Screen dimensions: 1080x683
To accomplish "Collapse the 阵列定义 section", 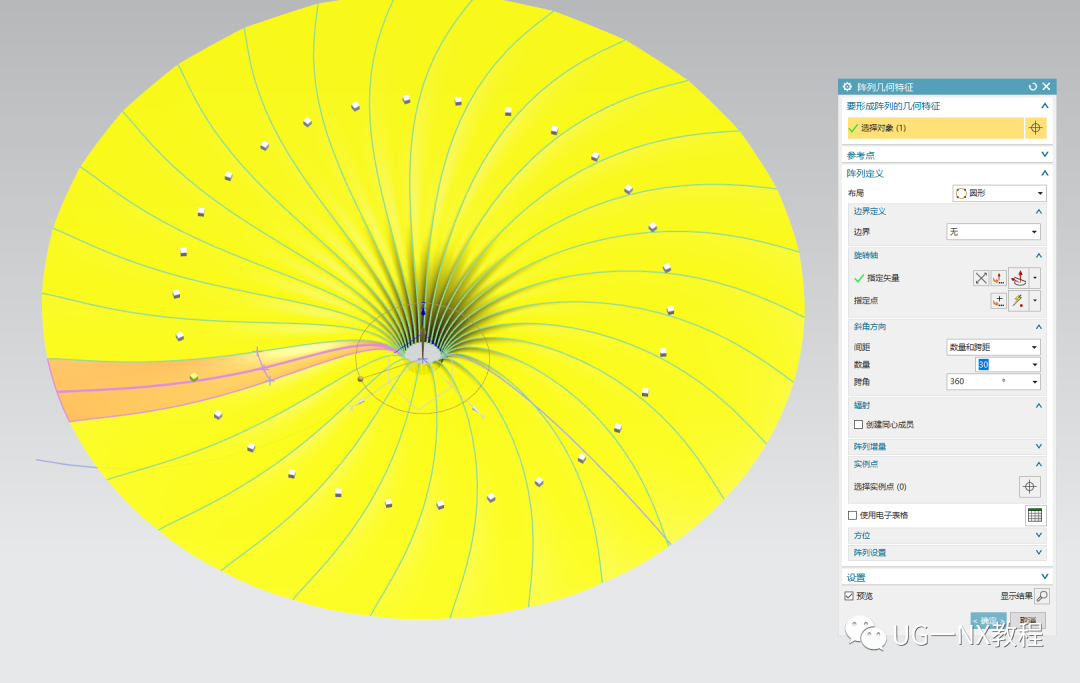I will click(x=1044, y=174).
